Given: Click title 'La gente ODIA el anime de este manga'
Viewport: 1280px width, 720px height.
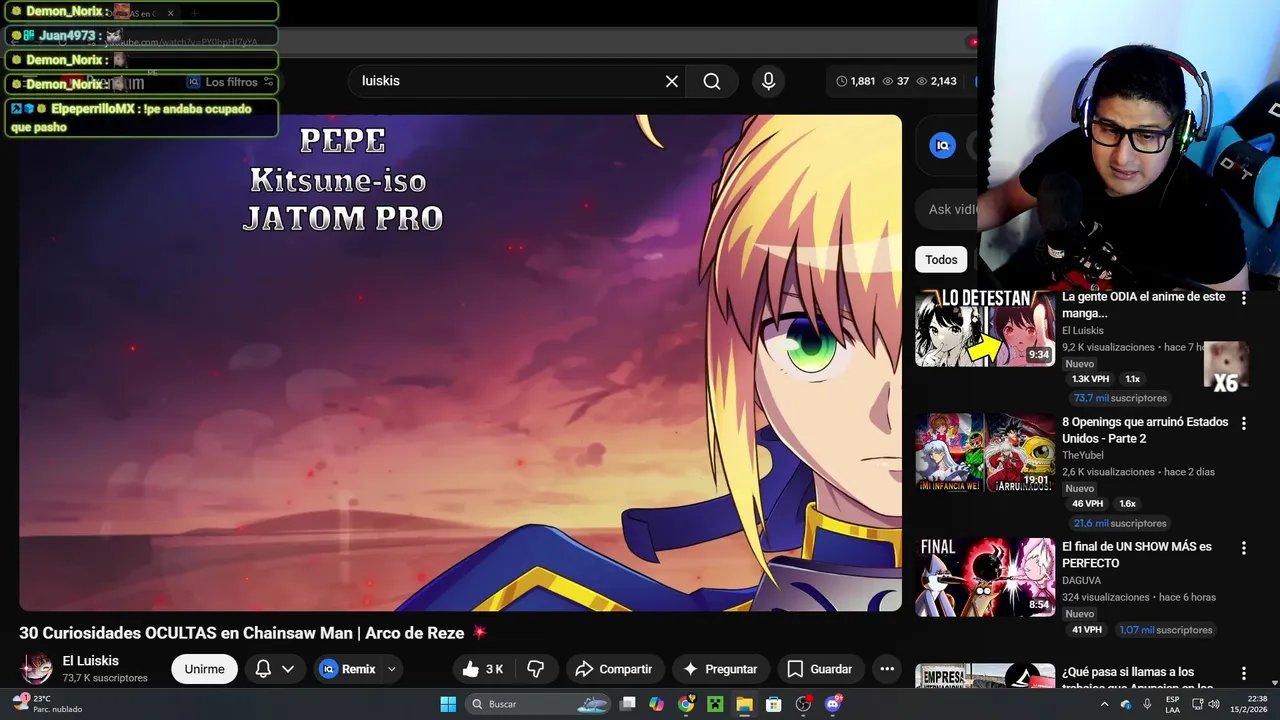Looking at the screenshot, I should tap(1143, 305).
